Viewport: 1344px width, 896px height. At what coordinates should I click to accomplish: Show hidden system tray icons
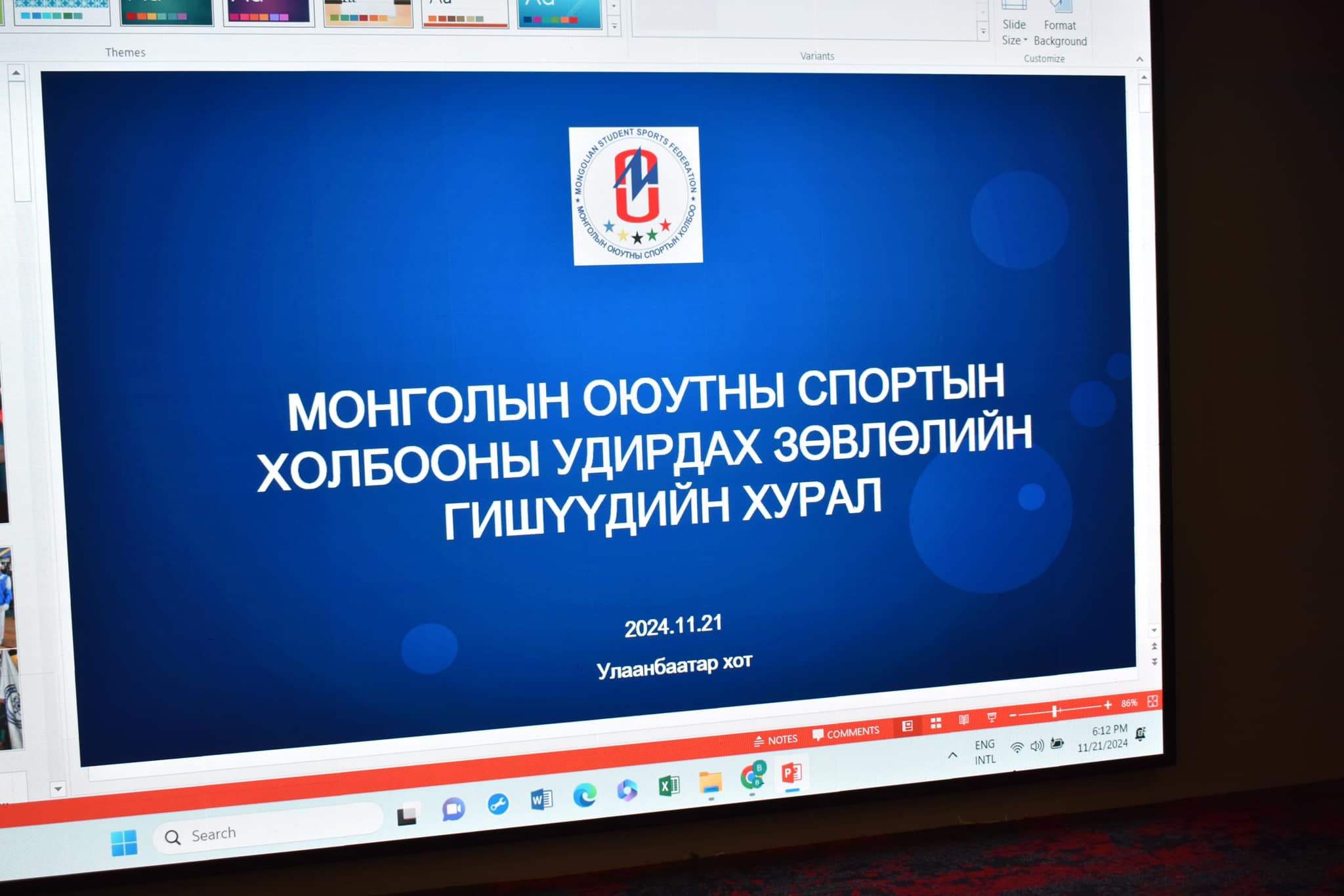952,756
